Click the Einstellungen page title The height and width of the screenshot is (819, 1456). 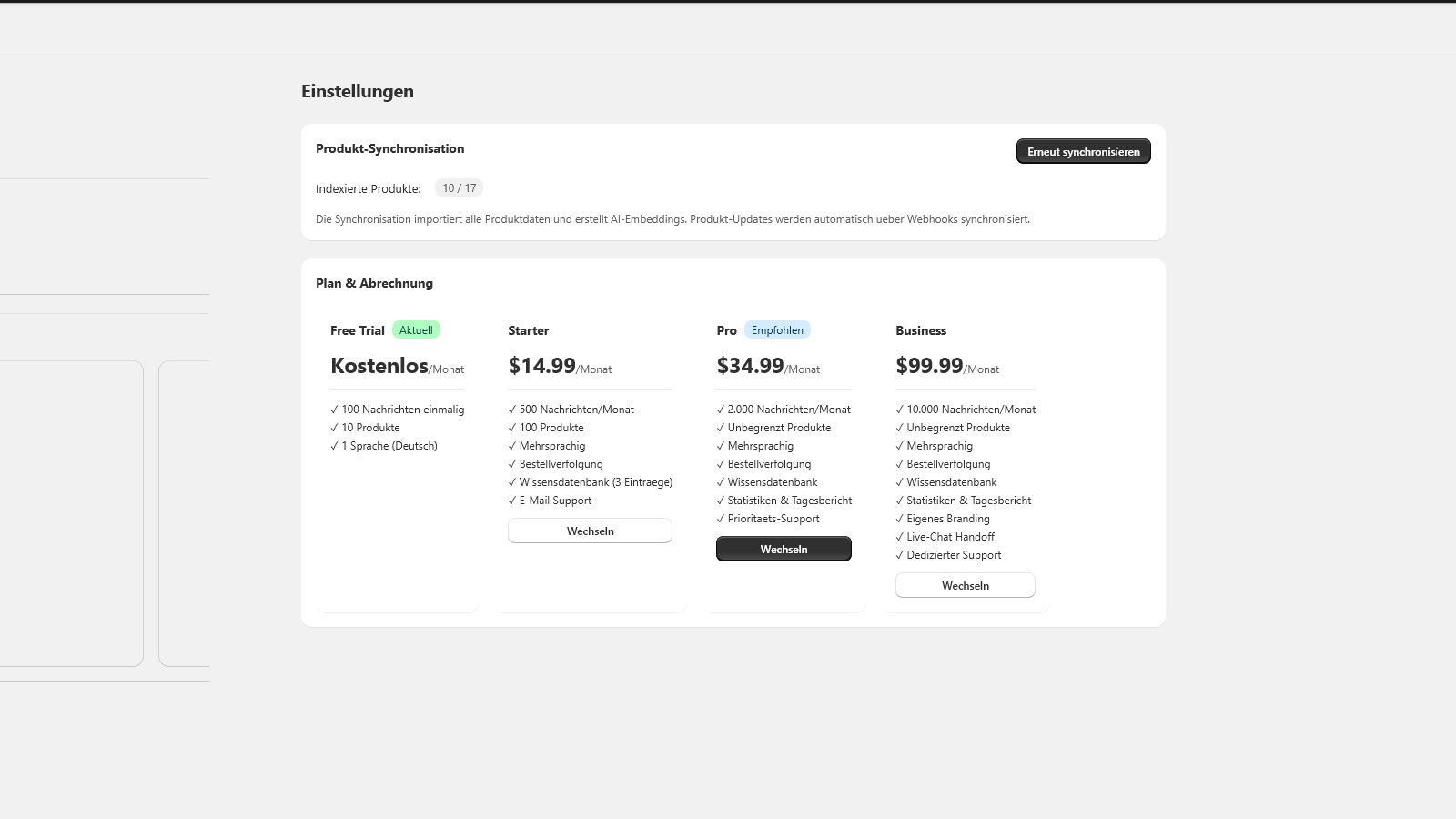pos(358,91)
